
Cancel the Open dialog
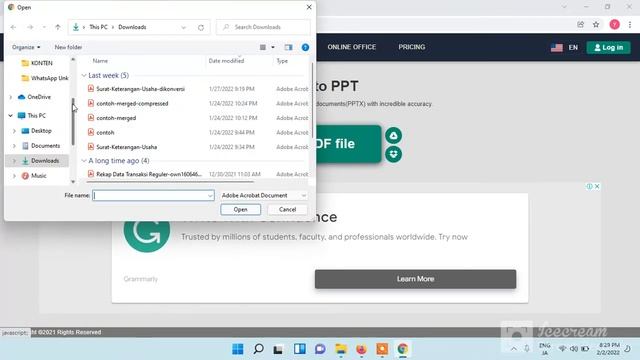(x=287, y=209)
